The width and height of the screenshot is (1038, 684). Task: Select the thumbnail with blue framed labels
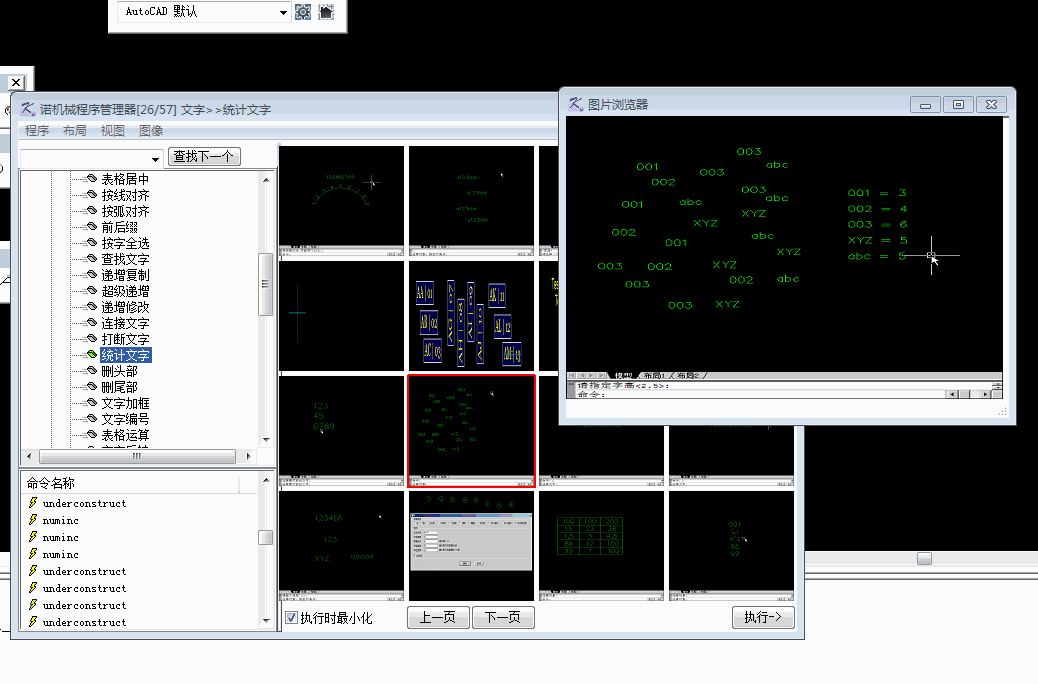(471, 316)
